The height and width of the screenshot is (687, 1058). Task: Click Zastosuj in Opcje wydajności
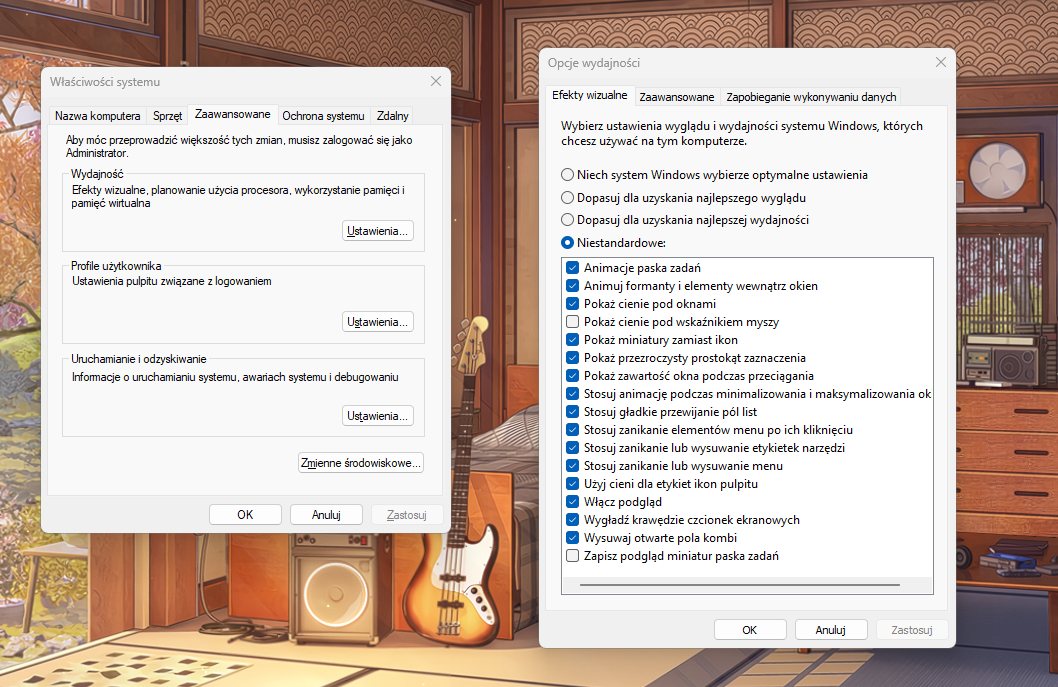(x=912, y=630)
